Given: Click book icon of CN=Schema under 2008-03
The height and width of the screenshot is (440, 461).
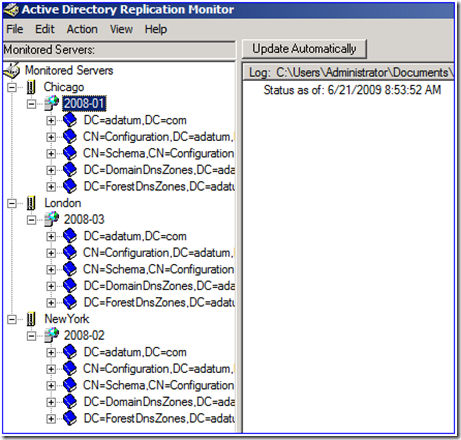Looking at the screenshot, I should (70, 269).
